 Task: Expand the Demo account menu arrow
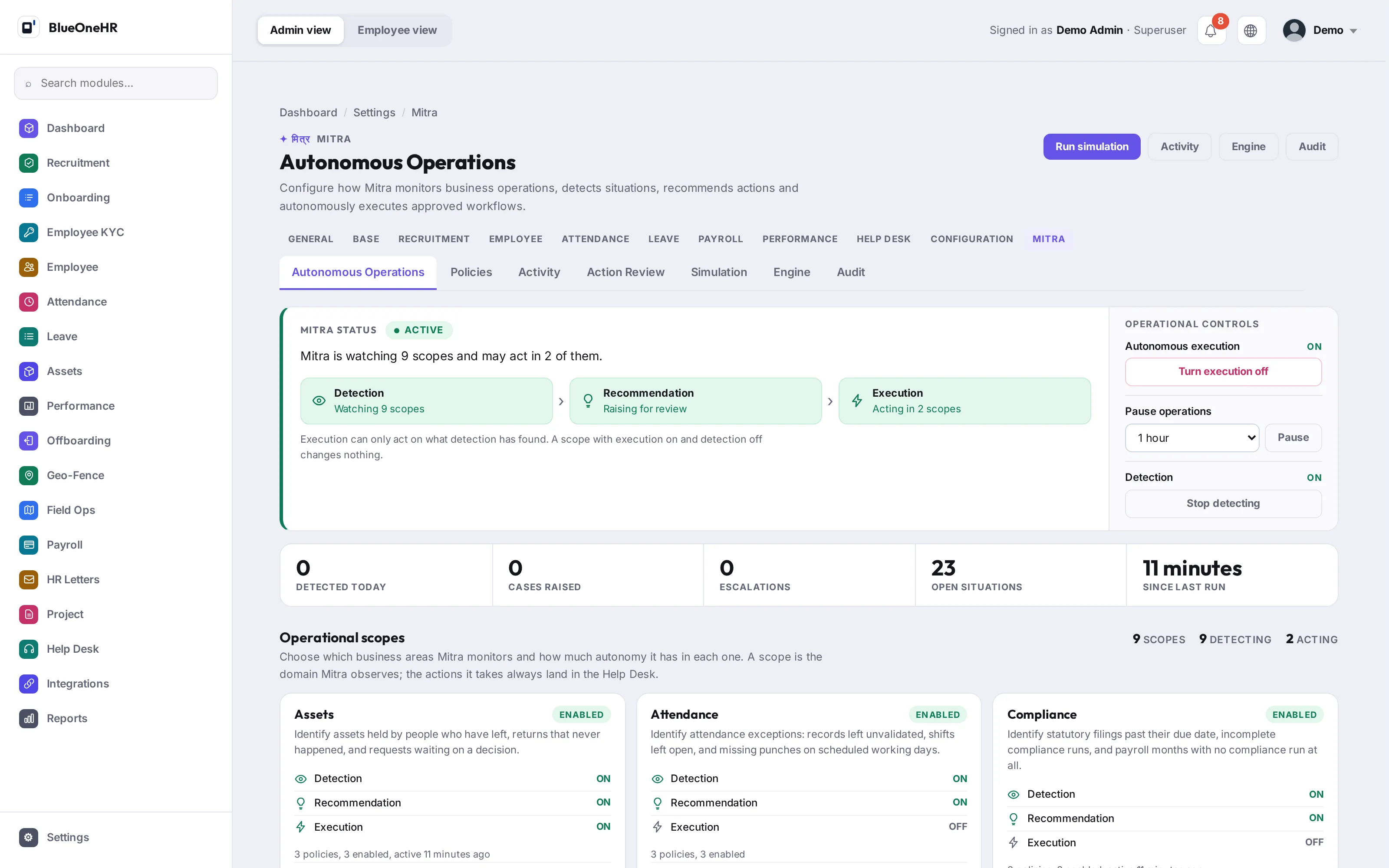point(1353,31)
